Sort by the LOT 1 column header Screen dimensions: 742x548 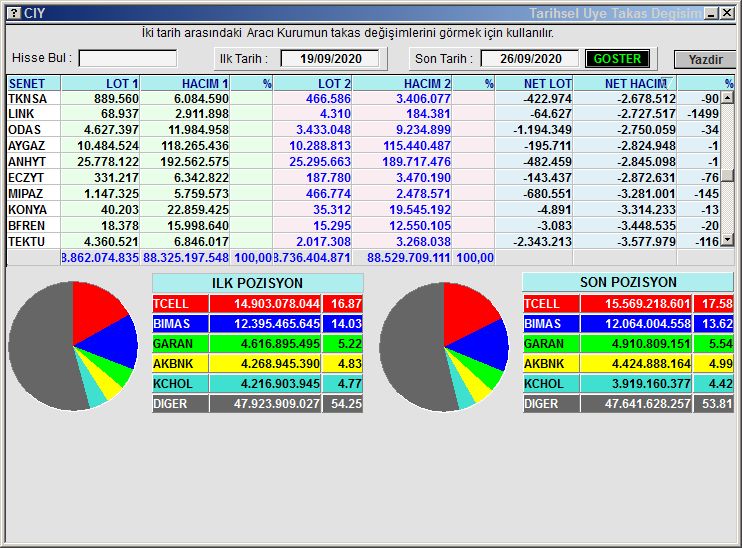tap(100, 83)
